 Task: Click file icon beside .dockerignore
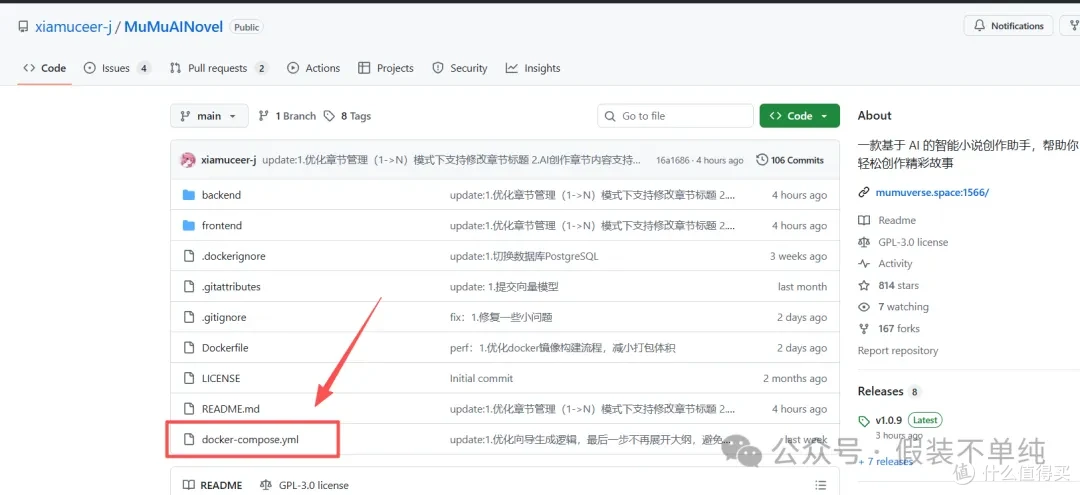coord(189,256)
